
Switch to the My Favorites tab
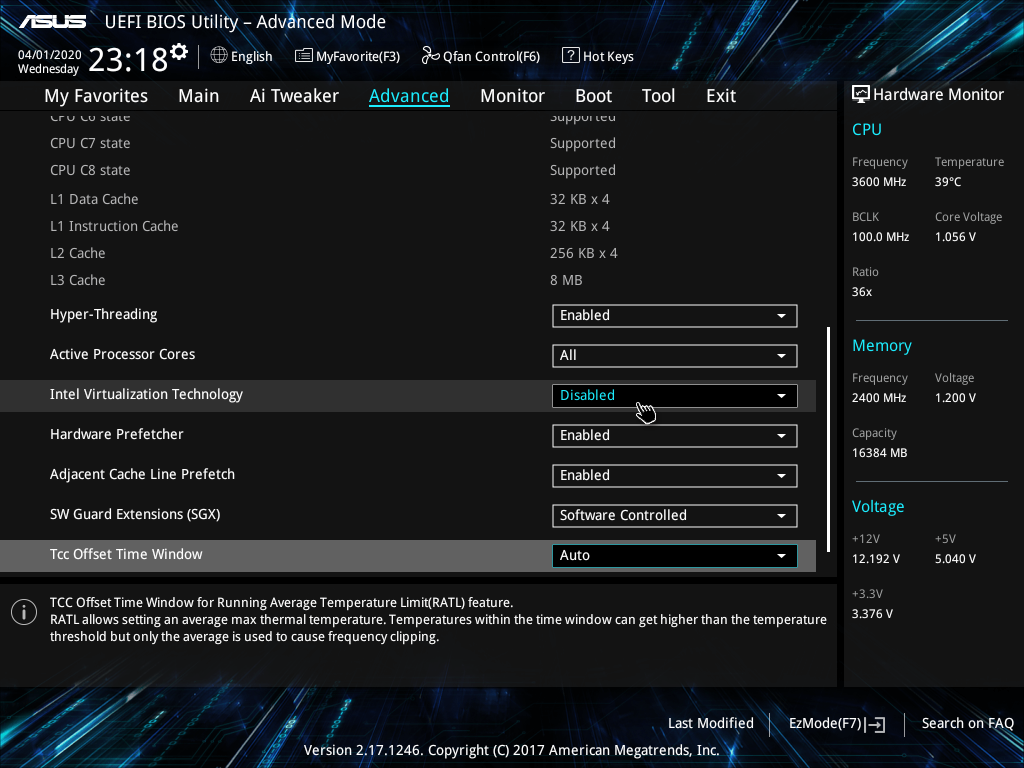click(x=96, y=96)
